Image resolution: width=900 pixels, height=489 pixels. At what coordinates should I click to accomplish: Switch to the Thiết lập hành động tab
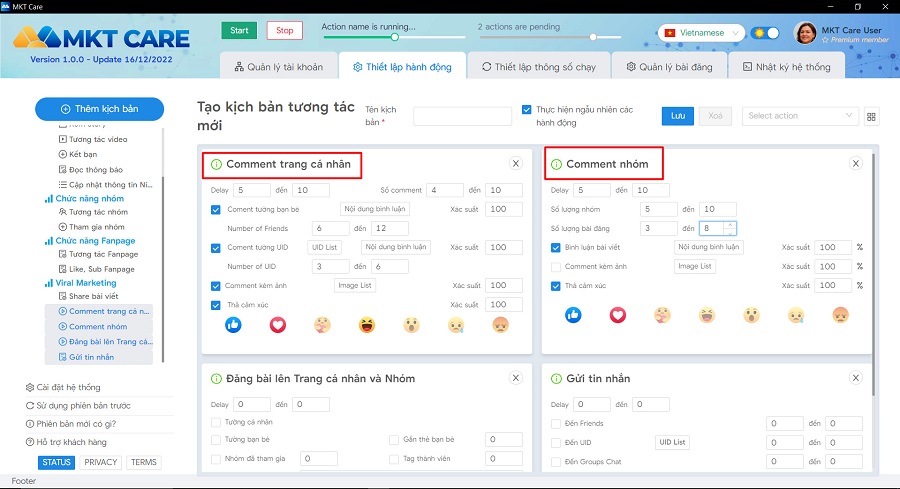pyautogui.click(x=402, y=67)
